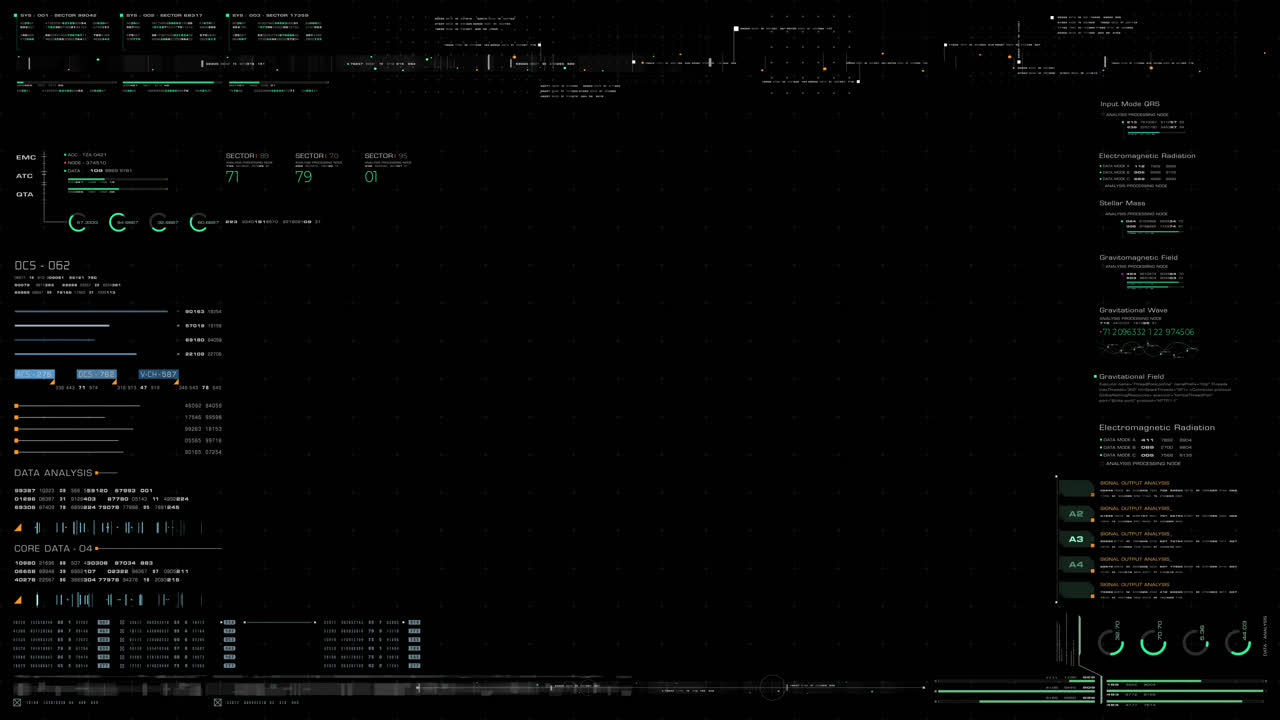Select the A3 signal output tab
The height and width of the screenshot is (720, 1280).
coord(1076,539)
